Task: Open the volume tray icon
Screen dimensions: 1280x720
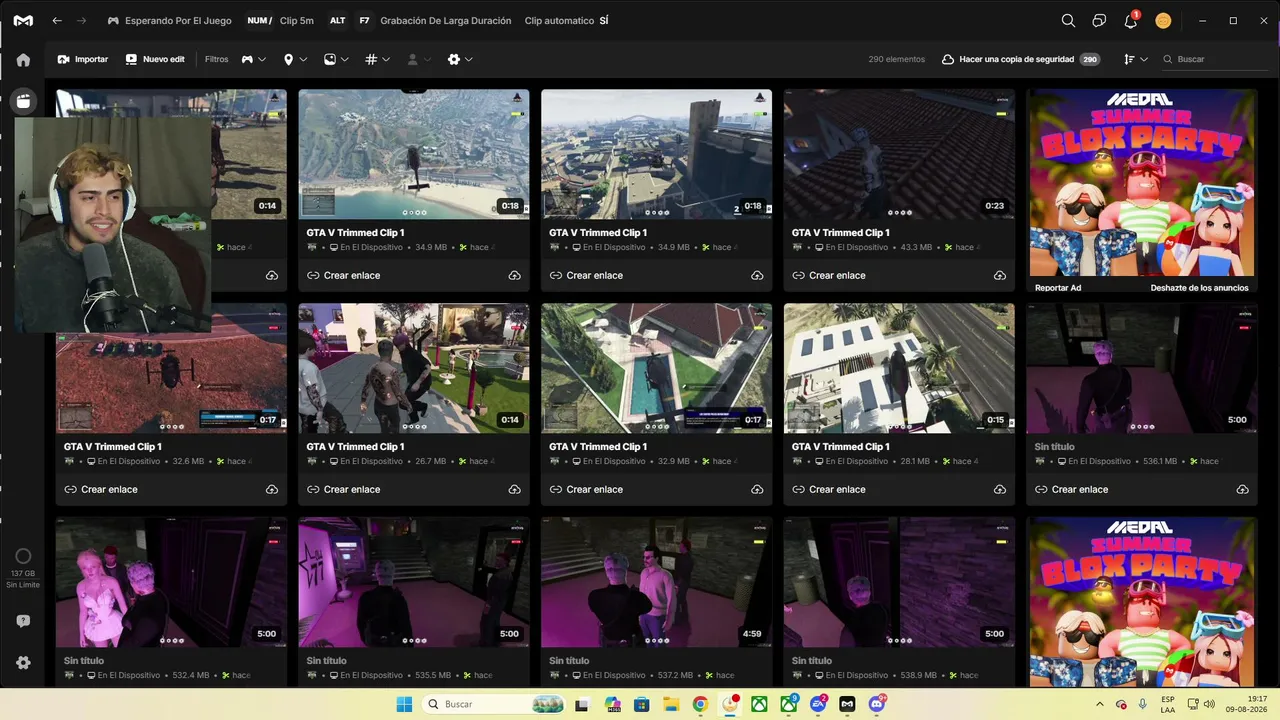Action: tap(1209, 704)
